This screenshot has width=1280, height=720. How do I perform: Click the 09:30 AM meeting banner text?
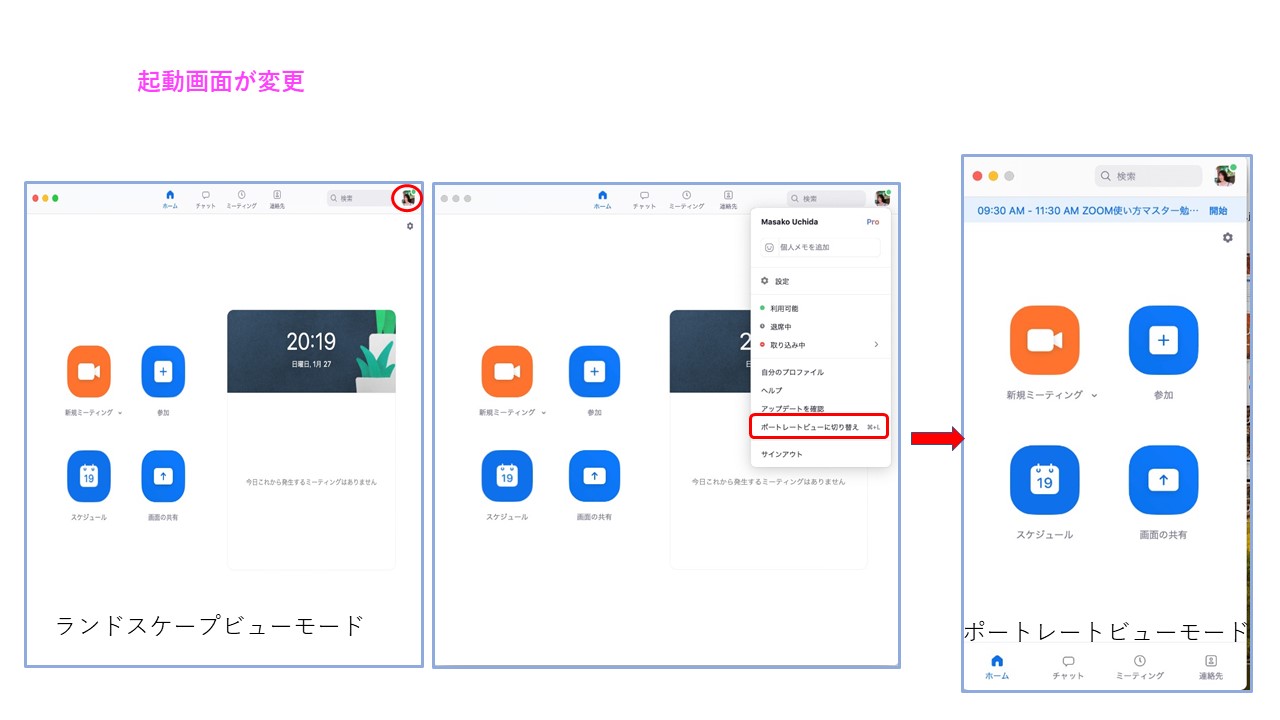tap(1087, 211)
